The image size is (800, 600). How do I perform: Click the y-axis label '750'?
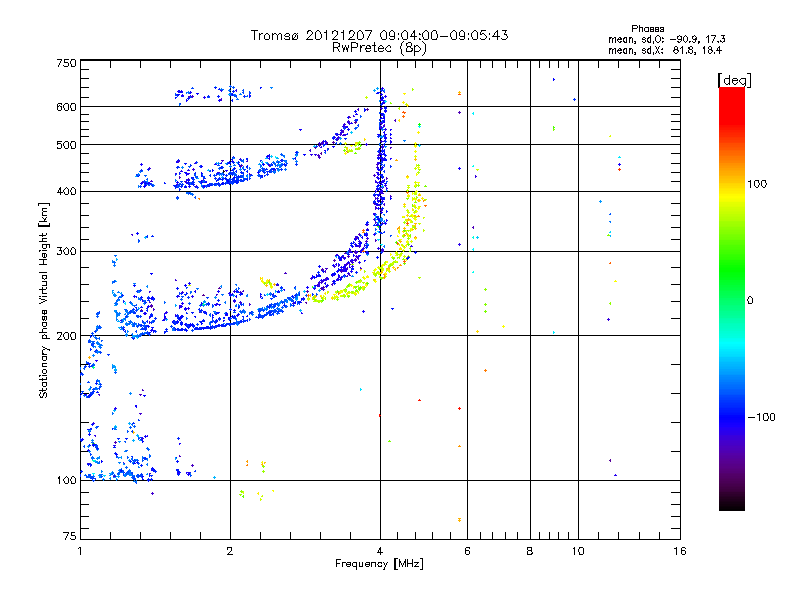66,63
